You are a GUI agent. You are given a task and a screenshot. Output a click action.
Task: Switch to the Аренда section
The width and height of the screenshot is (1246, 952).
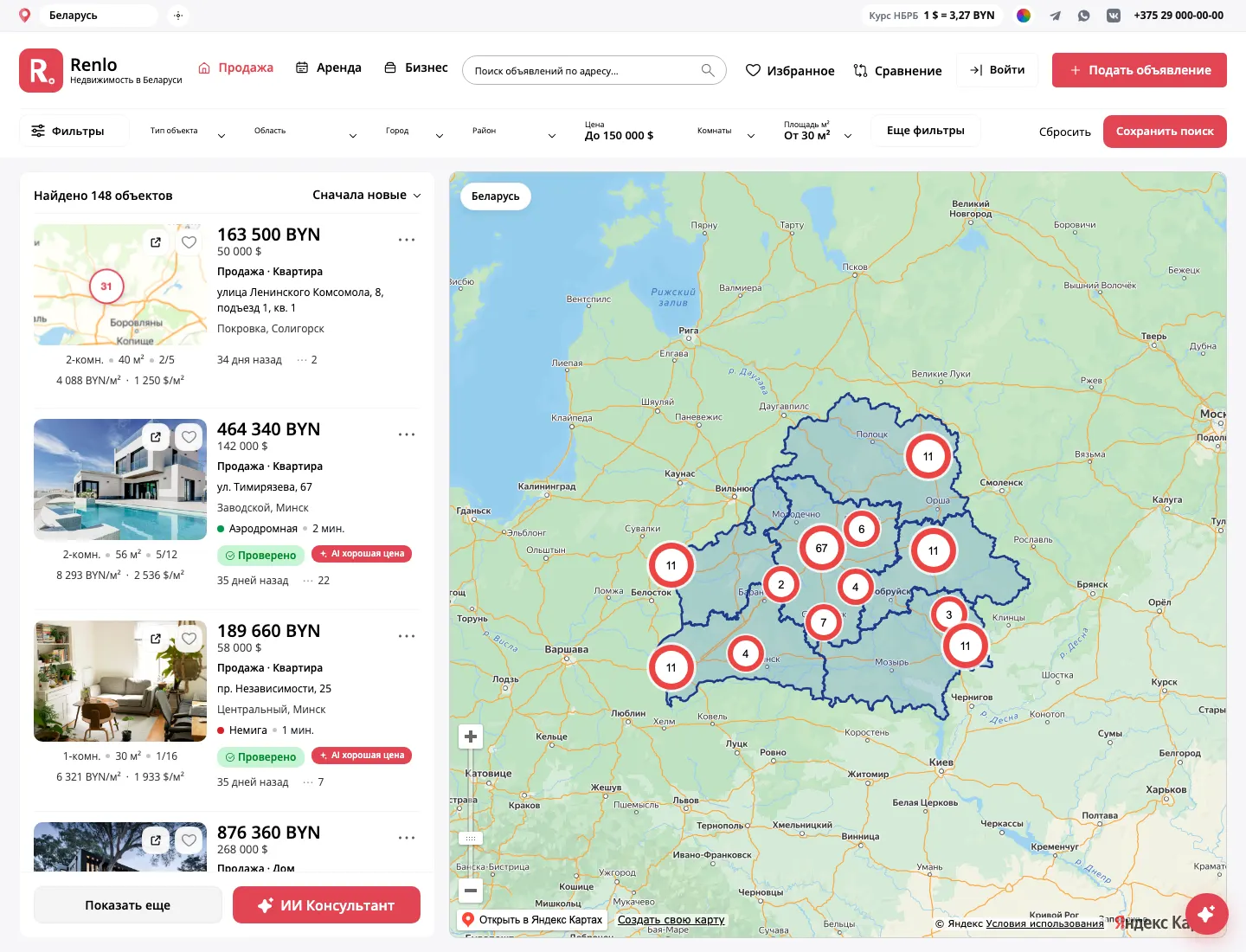[x=329, y=68]
